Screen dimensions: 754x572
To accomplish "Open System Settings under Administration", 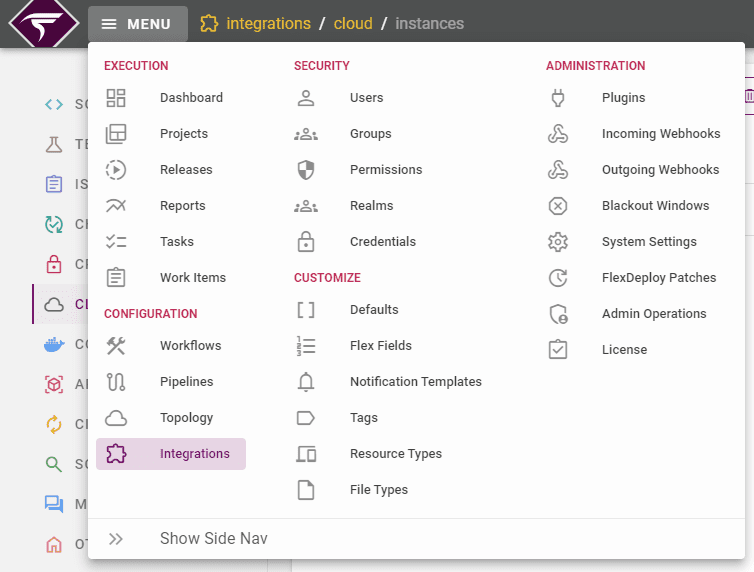I will [649, 242].
